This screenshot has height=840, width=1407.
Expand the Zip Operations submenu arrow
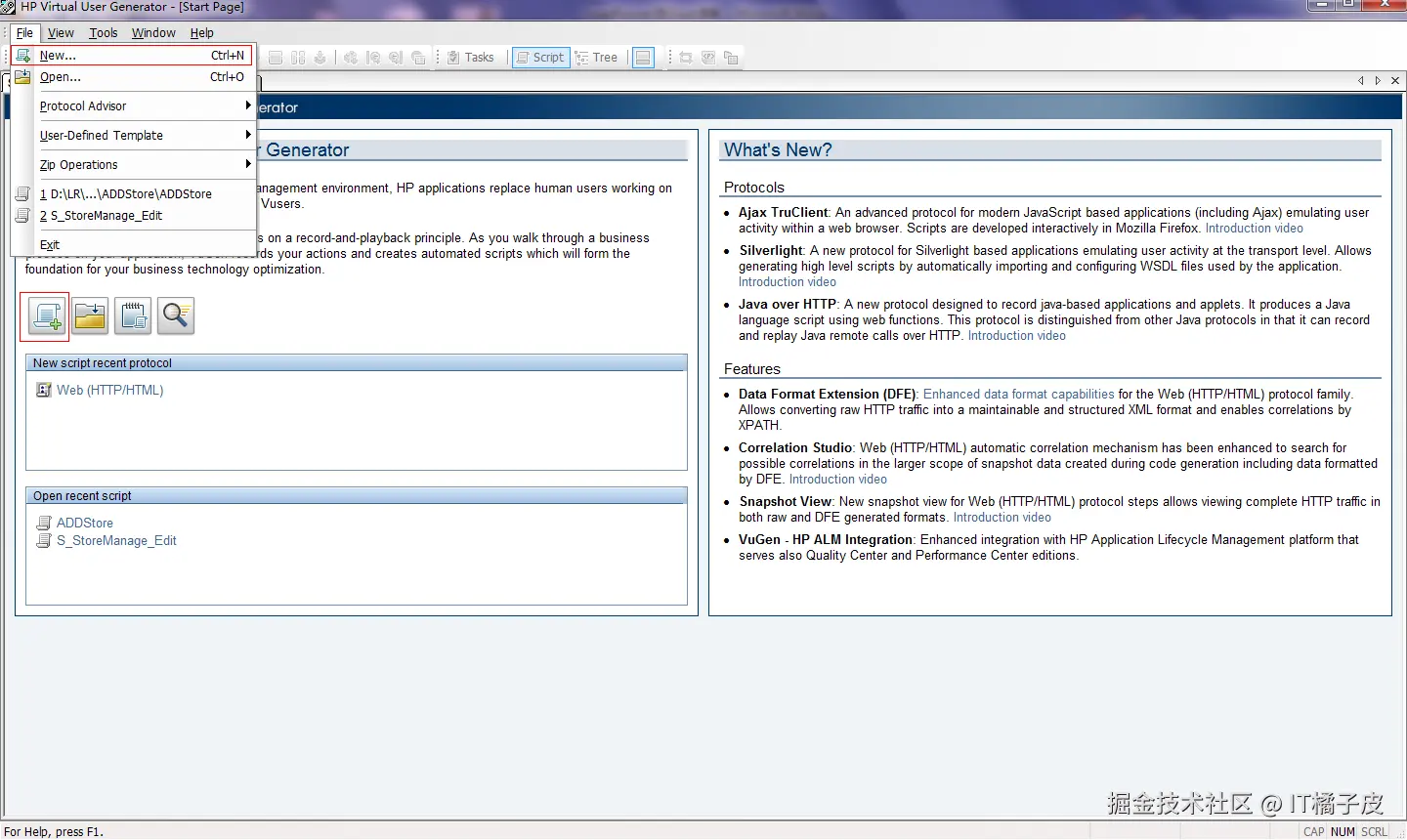click(x=248, y=164)
